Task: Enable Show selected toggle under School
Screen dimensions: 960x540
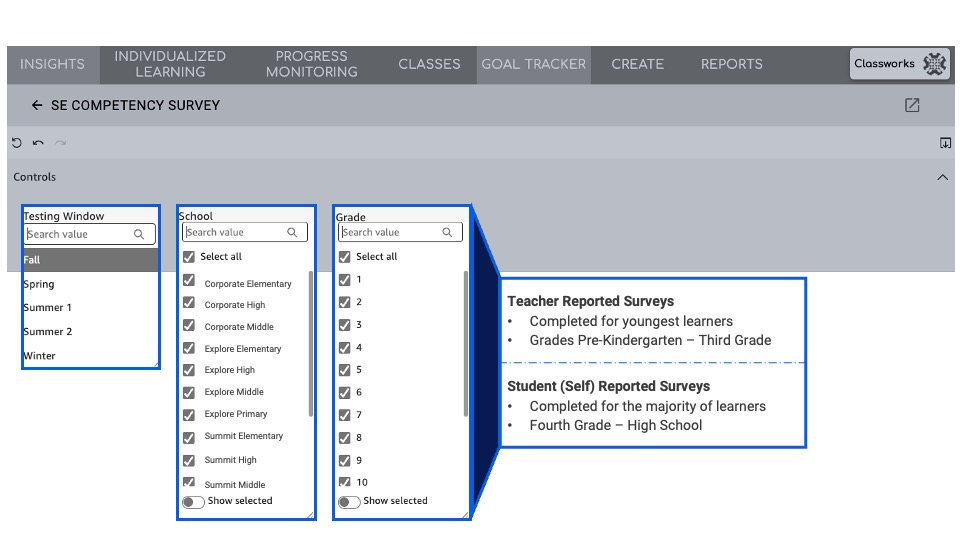Action: pos(193,502)
